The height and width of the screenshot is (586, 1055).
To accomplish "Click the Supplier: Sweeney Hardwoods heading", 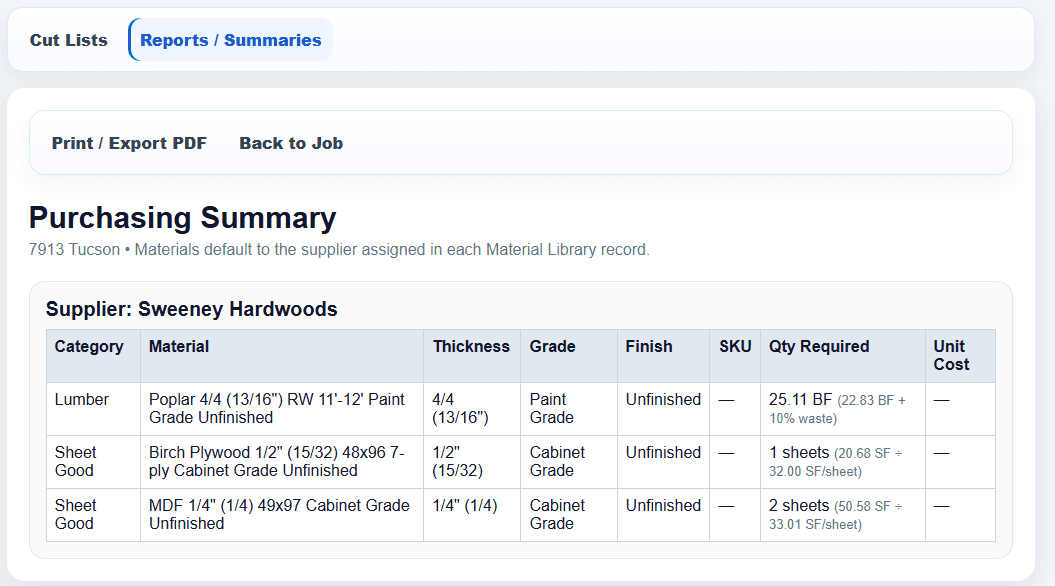I will coord(192,309).
